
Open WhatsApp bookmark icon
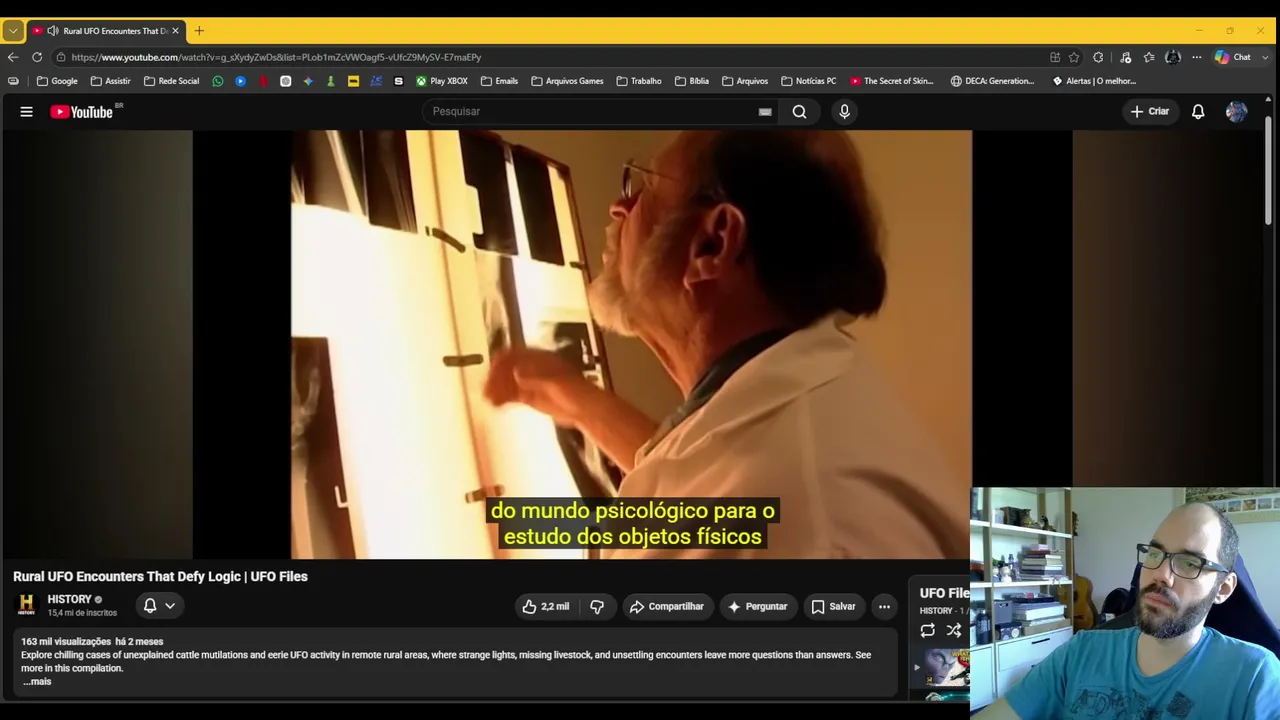point(218,81)
